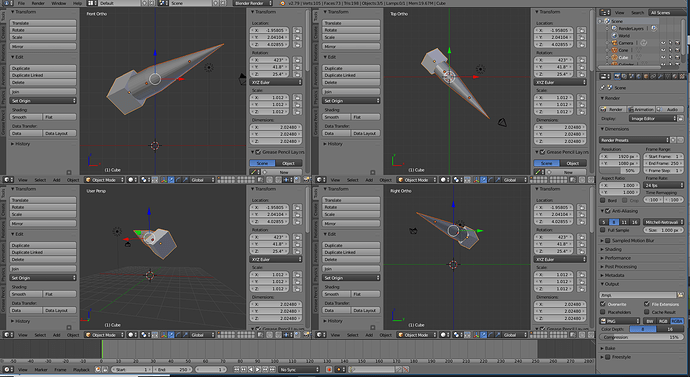Open the Render tab in Properties editor
The width and height of the screenshot is (690, 377).
617,77
